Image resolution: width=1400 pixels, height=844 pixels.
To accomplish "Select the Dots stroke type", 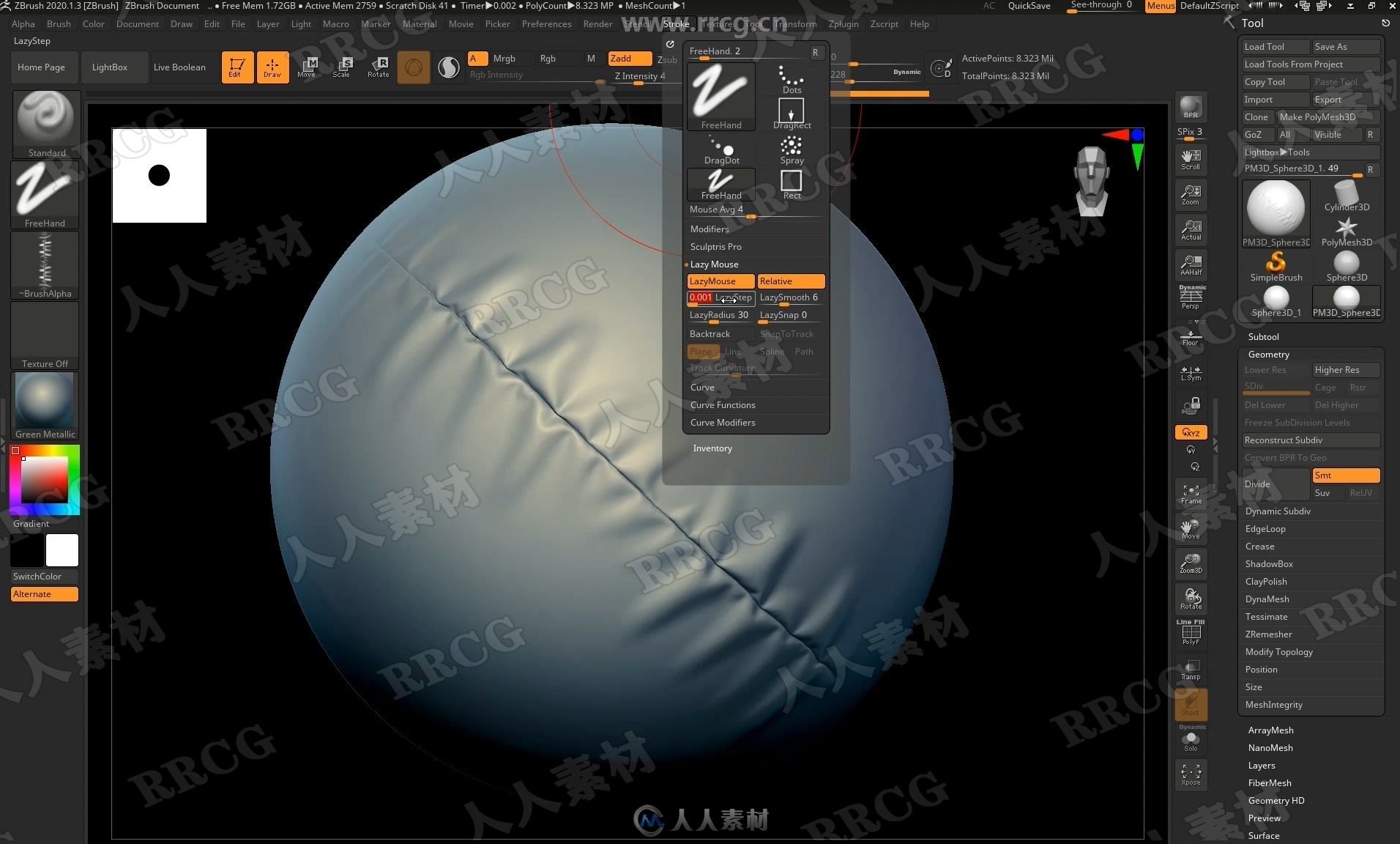I will [x=792, y=79].
